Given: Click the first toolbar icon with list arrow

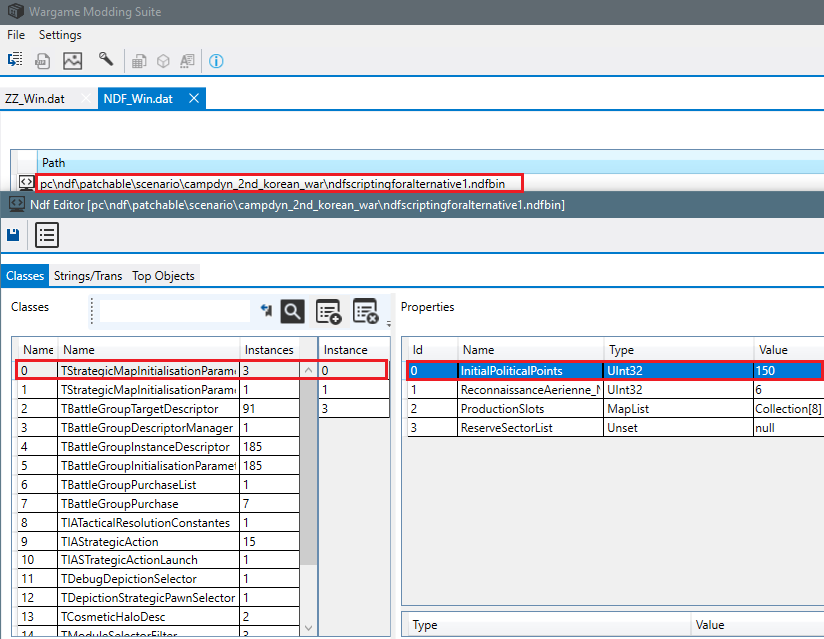Looking at the screenshot, I should [15, 59].
